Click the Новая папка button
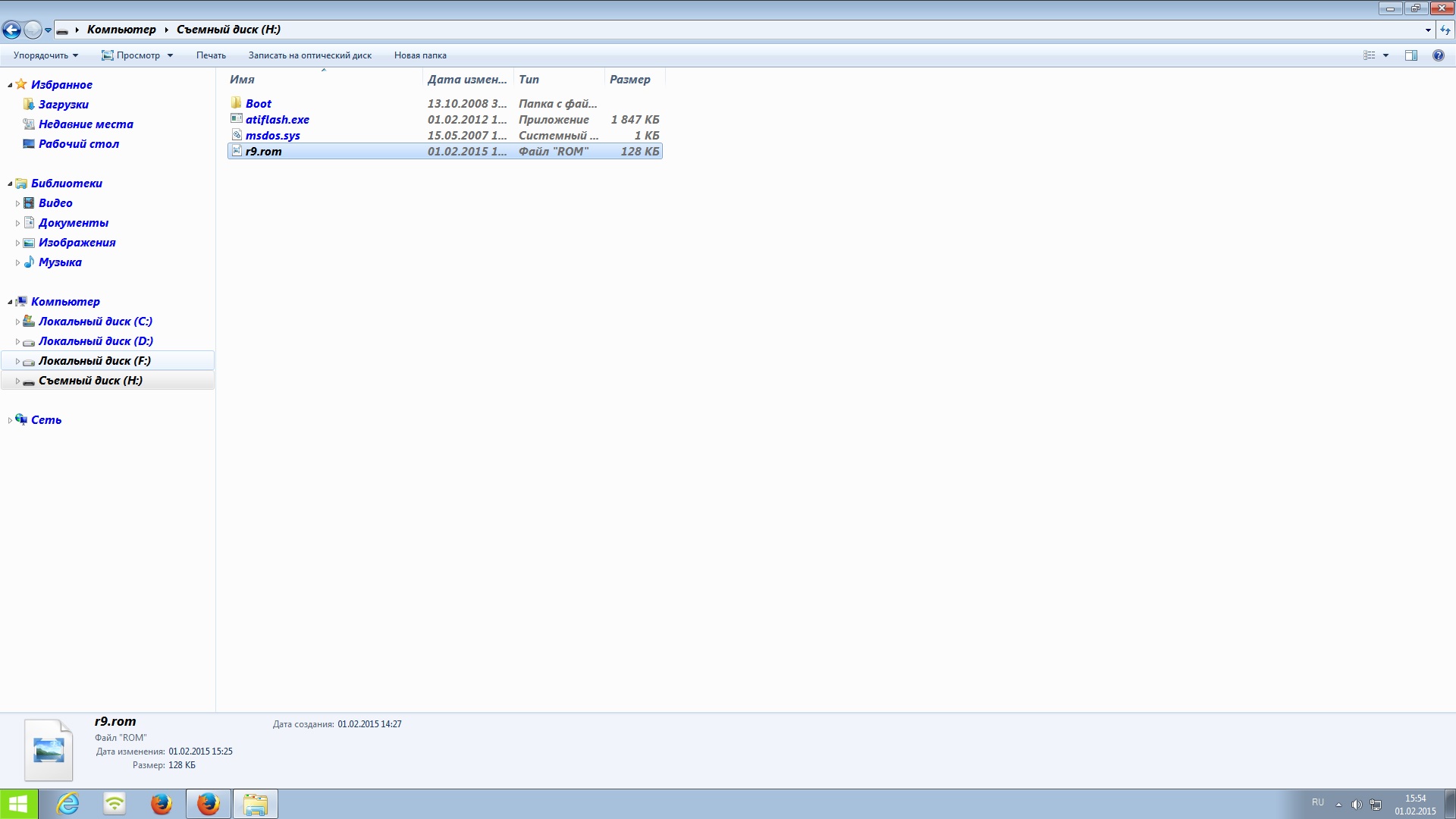1456x819 pixels. pos(420,55)
